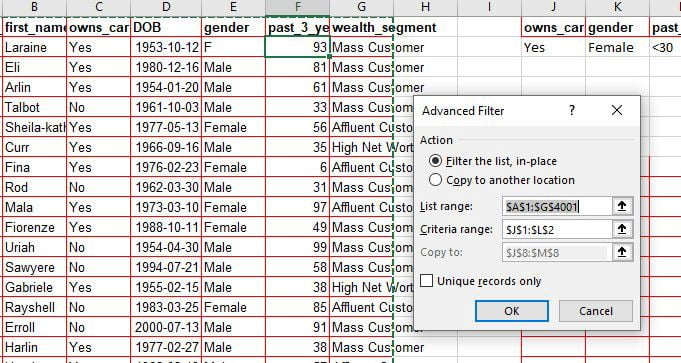Select the name cell Talbot
This screenshot has width=681, height=363.
click(34, 107)
